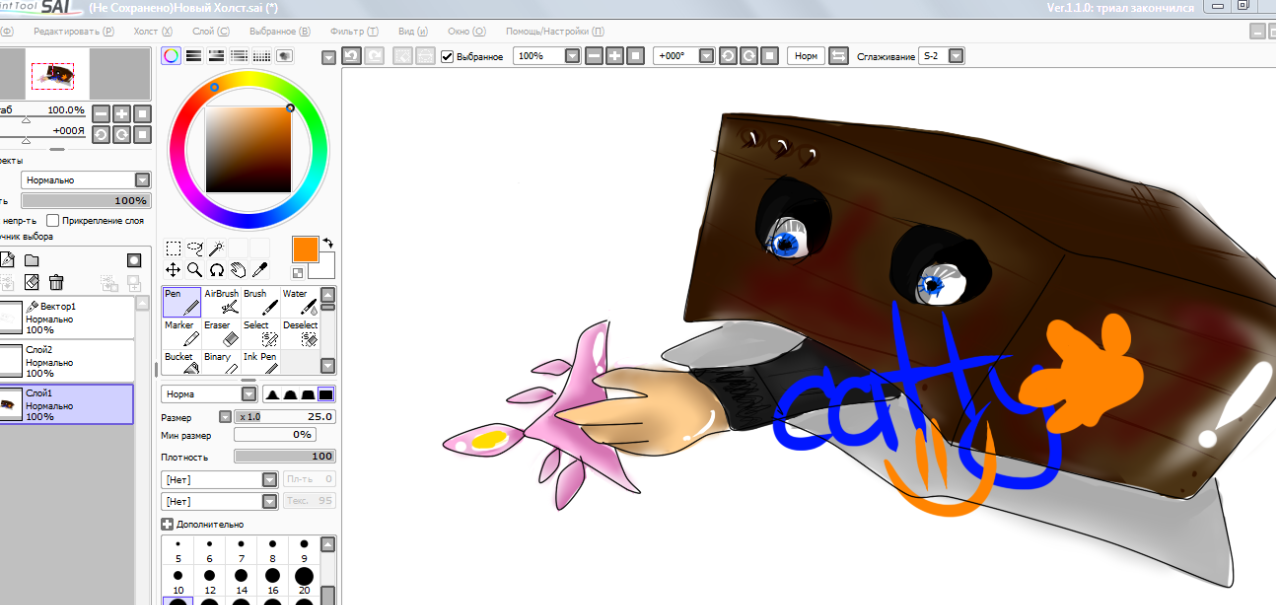This screenshot has width=1276, height=605.
Task: Toggle the swatches grid panel
Action: tap(261, 56)
